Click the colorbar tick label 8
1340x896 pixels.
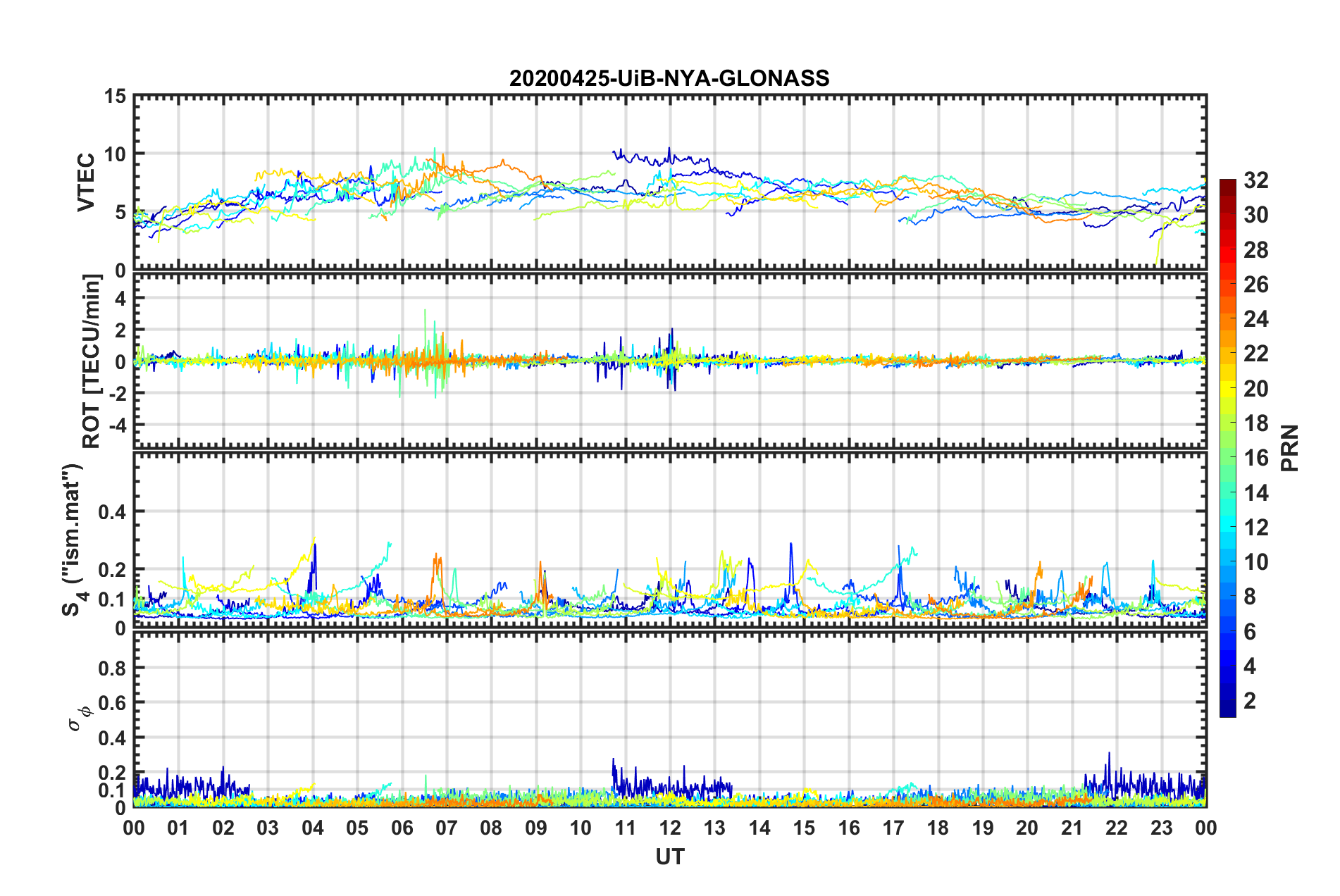[1250, 597]
